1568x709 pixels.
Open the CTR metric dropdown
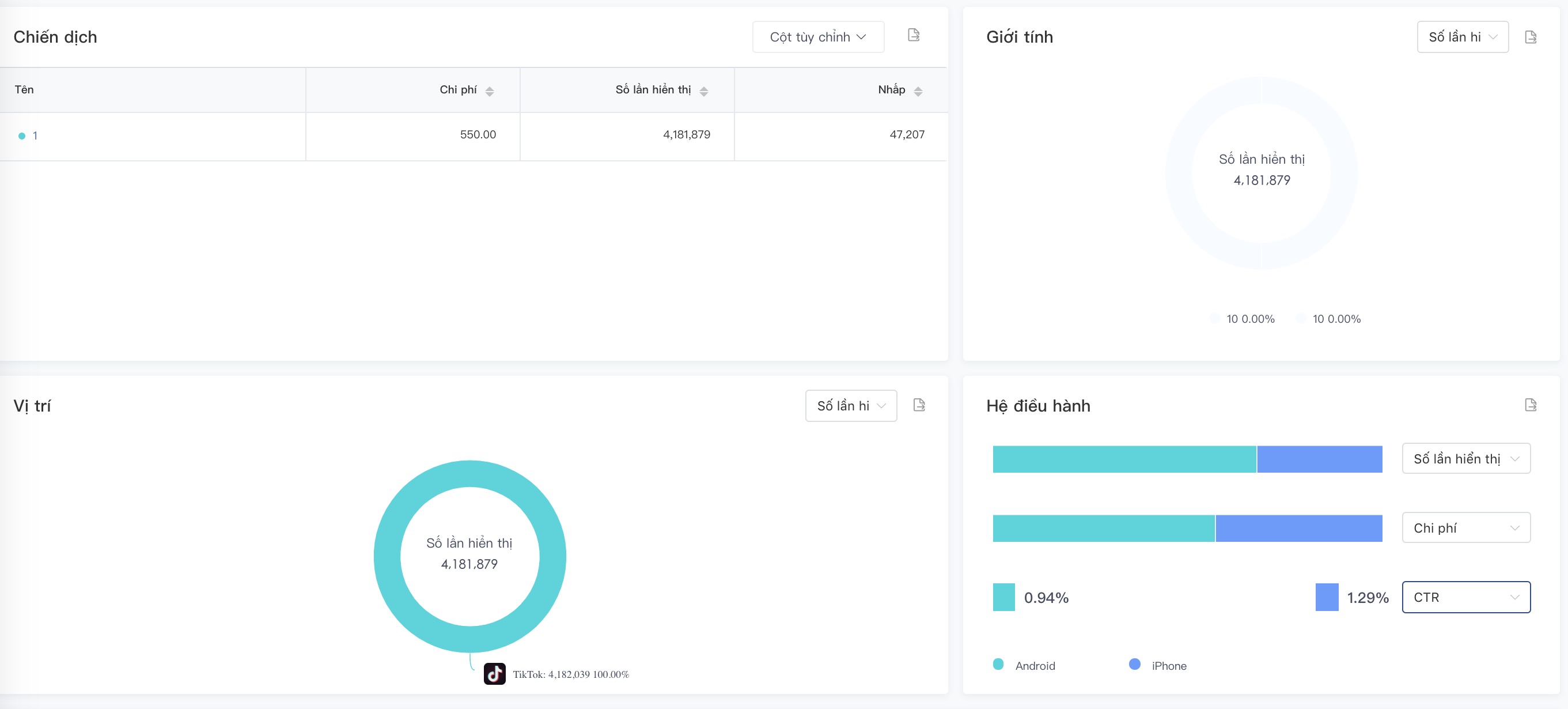pos(1467,597)
